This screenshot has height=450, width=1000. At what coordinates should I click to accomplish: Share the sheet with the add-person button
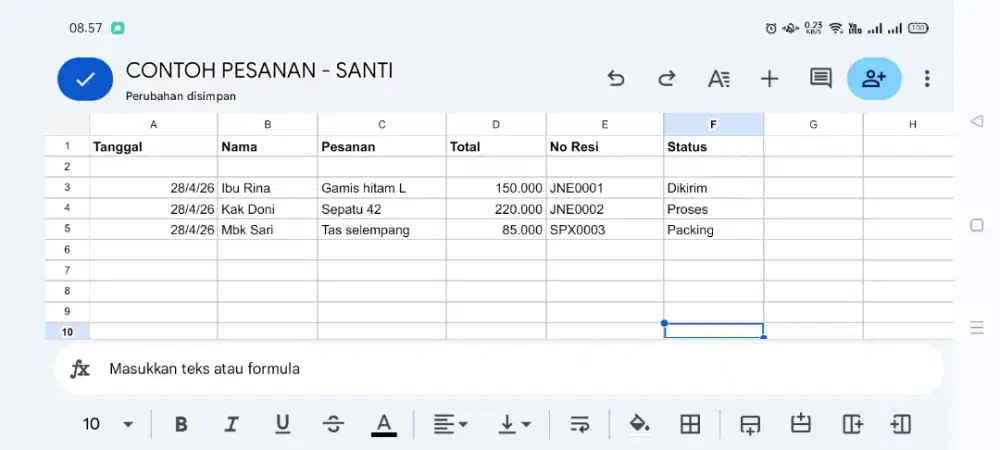(874, 78)
